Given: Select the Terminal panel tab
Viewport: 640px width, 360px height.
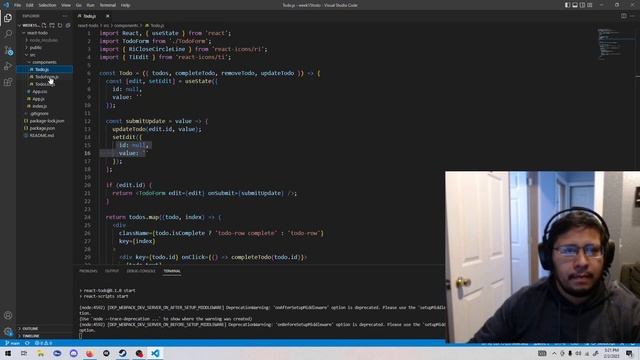Looking at the screenshot, I should tap(172, 271).
